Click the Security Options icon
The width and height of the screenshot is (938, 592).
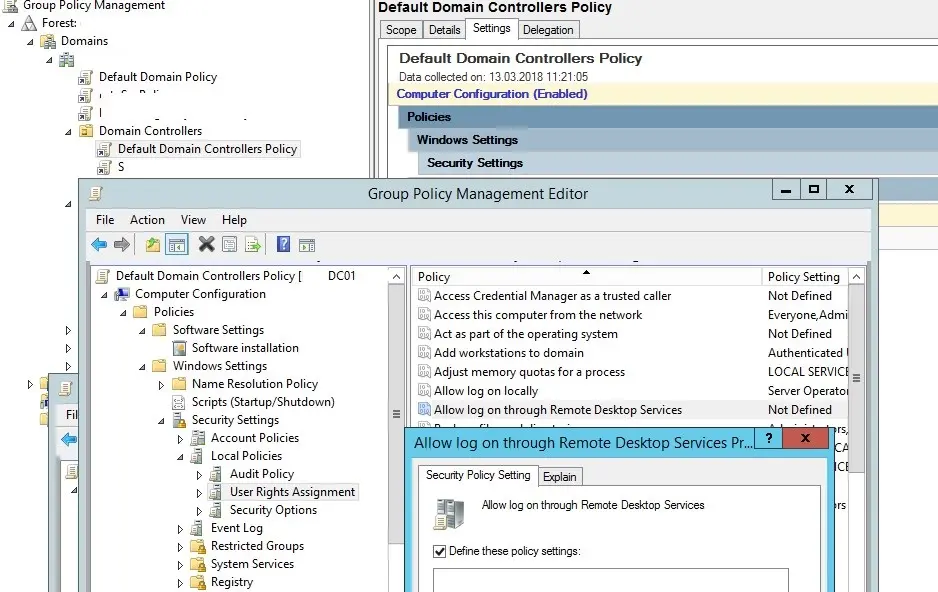coord(215,511)
